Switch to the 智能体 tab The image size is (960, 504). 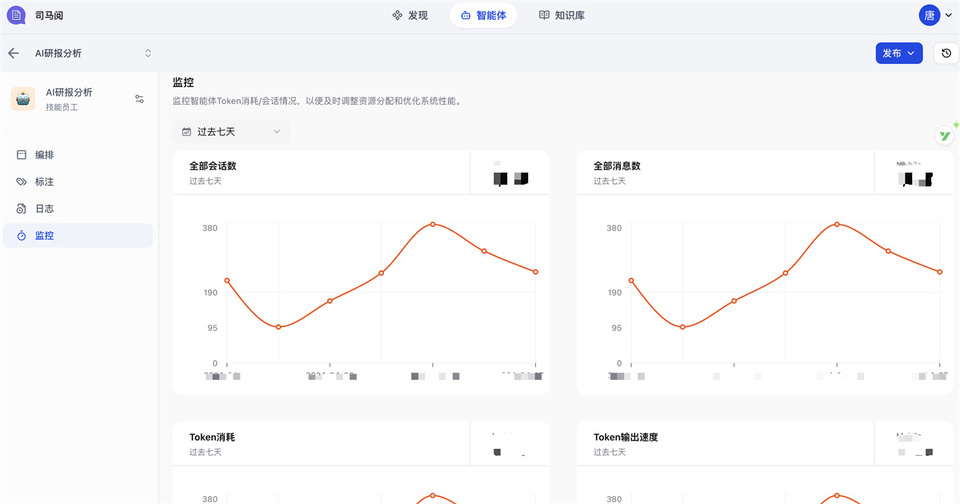click(x=483, y=15)
